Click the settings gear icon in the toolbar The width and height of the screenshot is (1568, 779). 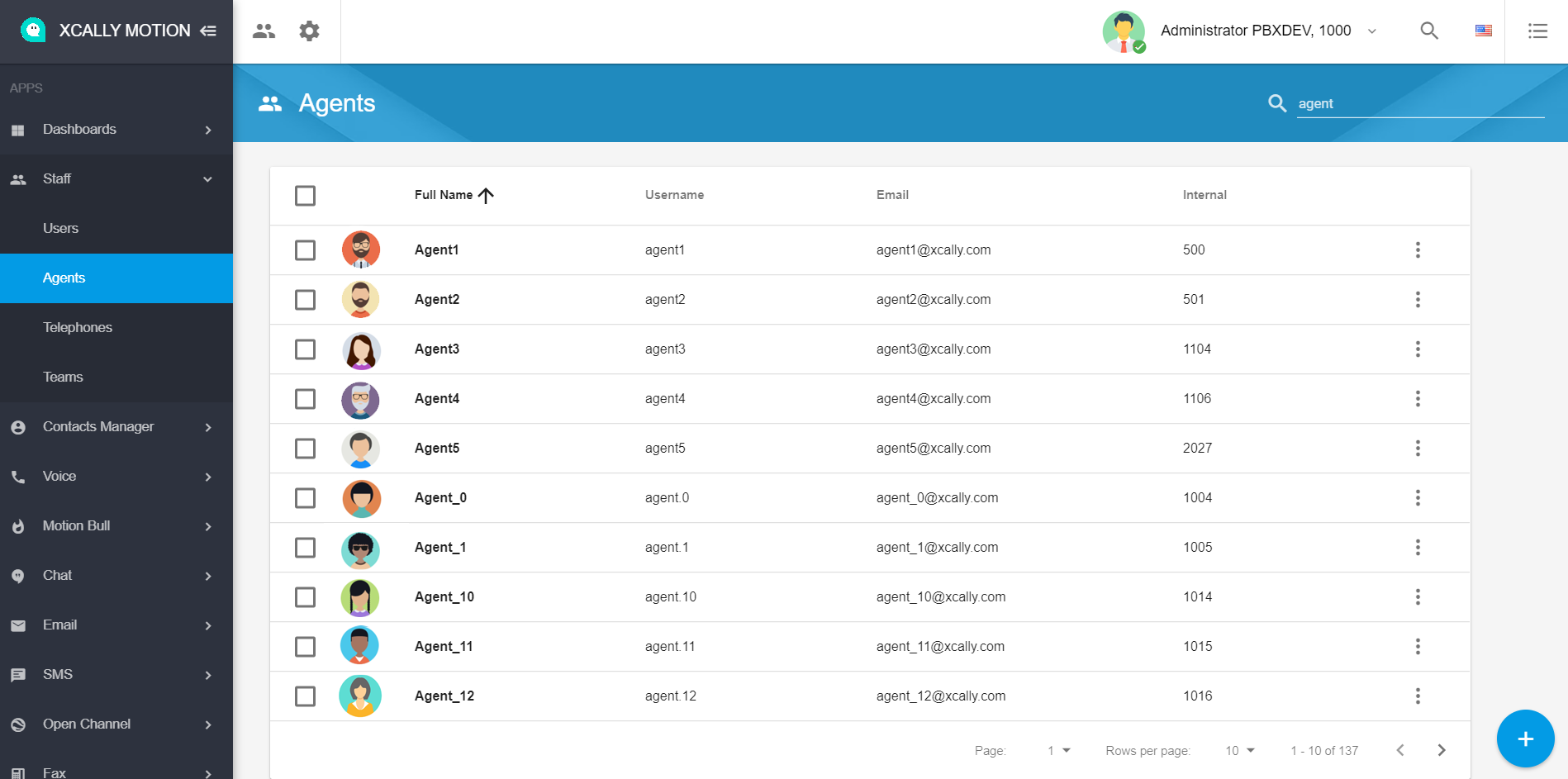click(310, 31)
